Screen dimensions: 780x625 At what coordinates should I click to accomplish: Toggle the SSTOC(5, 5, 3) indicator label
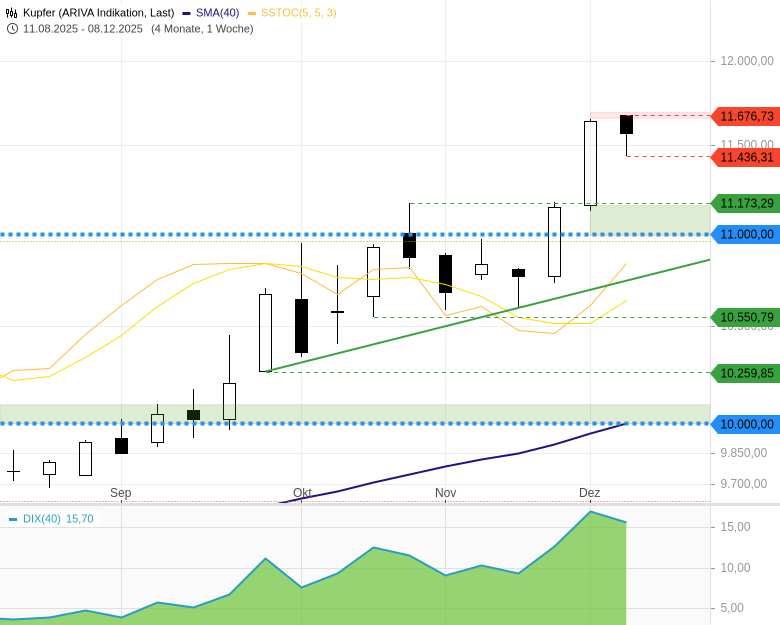coord(298,13)
